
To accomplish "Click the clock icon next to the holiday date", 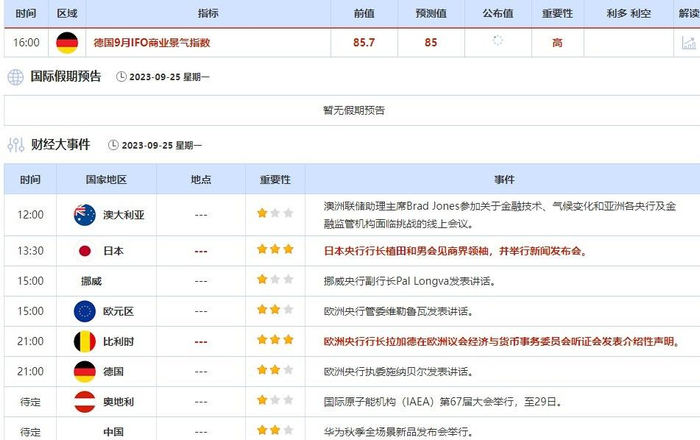I will [121, 77].
